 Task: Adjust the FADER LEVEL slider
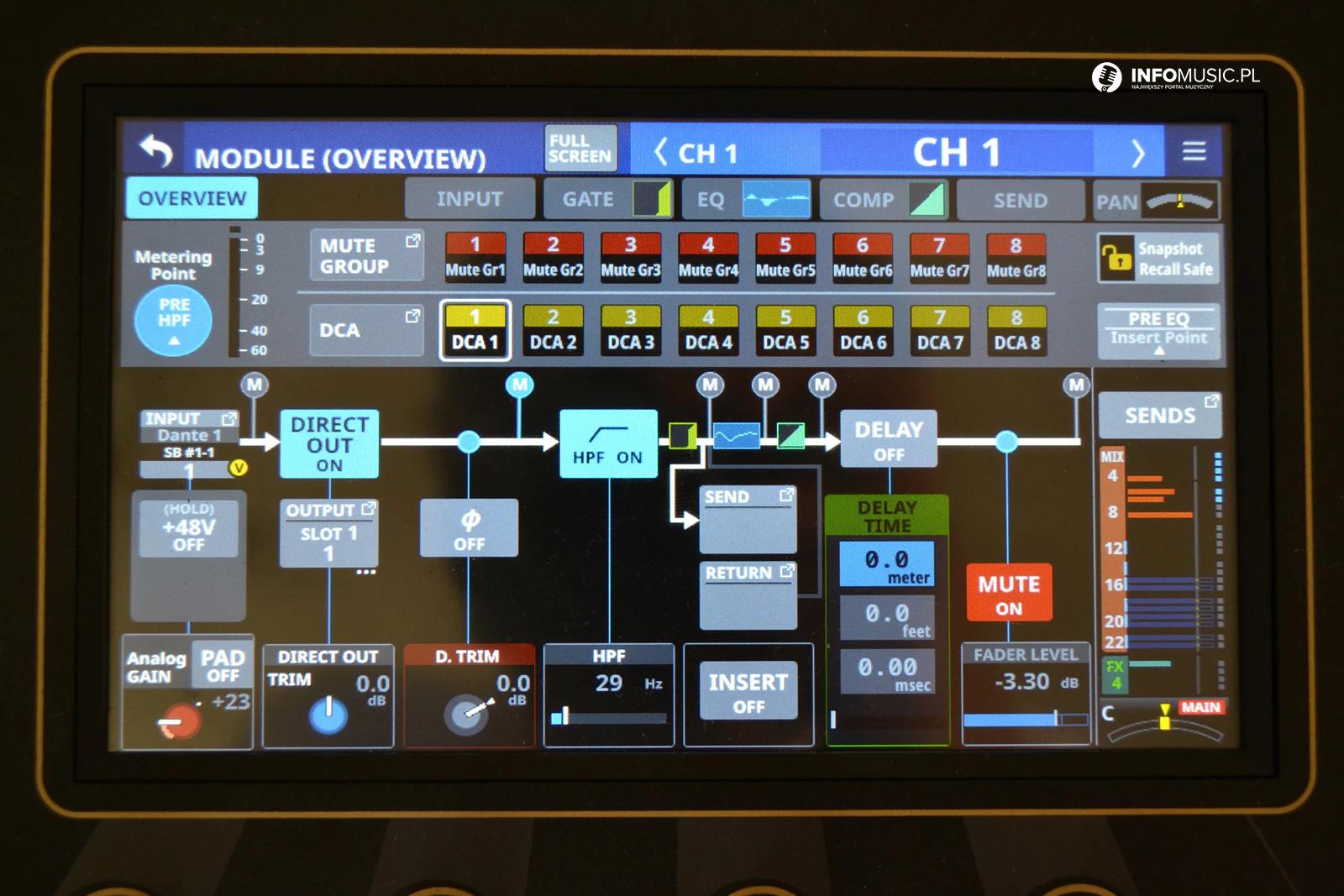pos(1026,719)
